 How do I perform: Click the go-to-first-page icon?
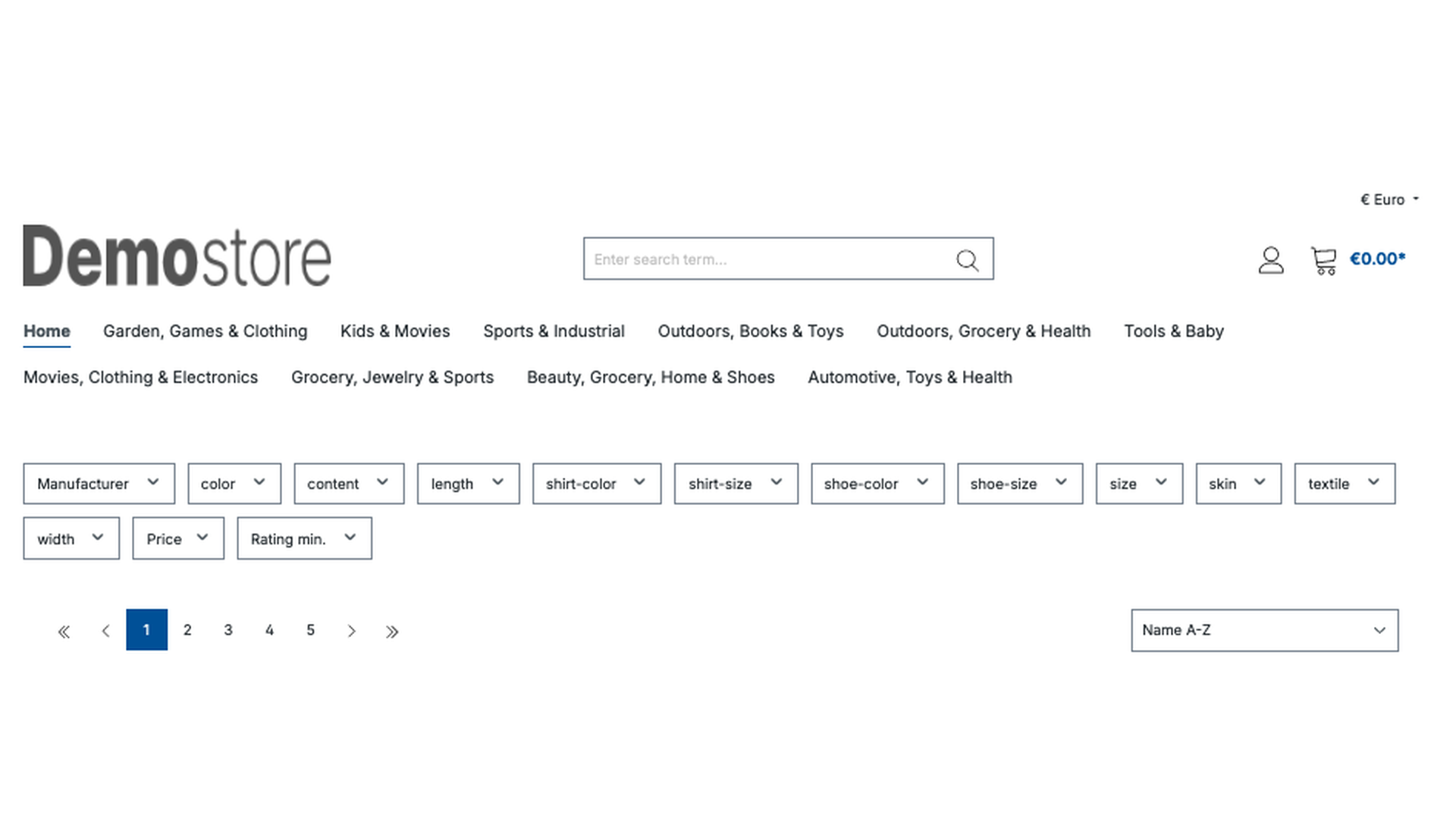tap(64, 630)
